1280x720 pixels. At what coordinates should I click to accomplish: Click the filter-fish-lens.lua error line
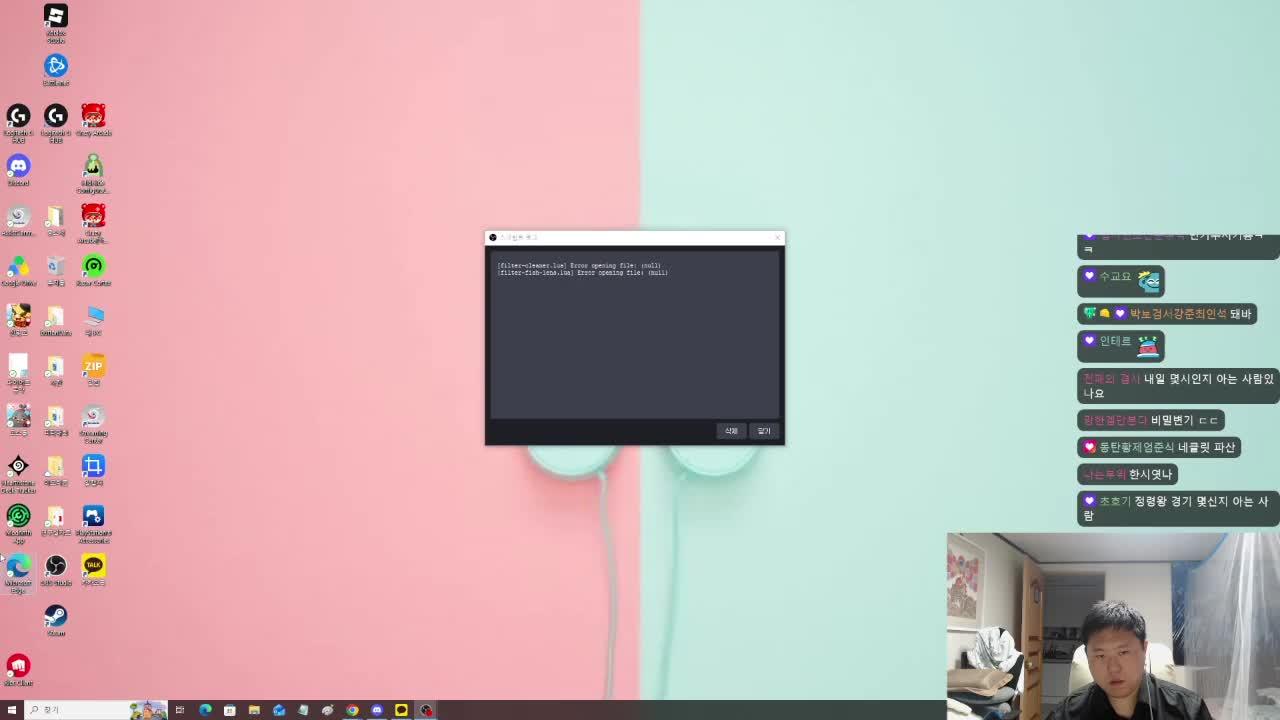(x=583, y=273)
